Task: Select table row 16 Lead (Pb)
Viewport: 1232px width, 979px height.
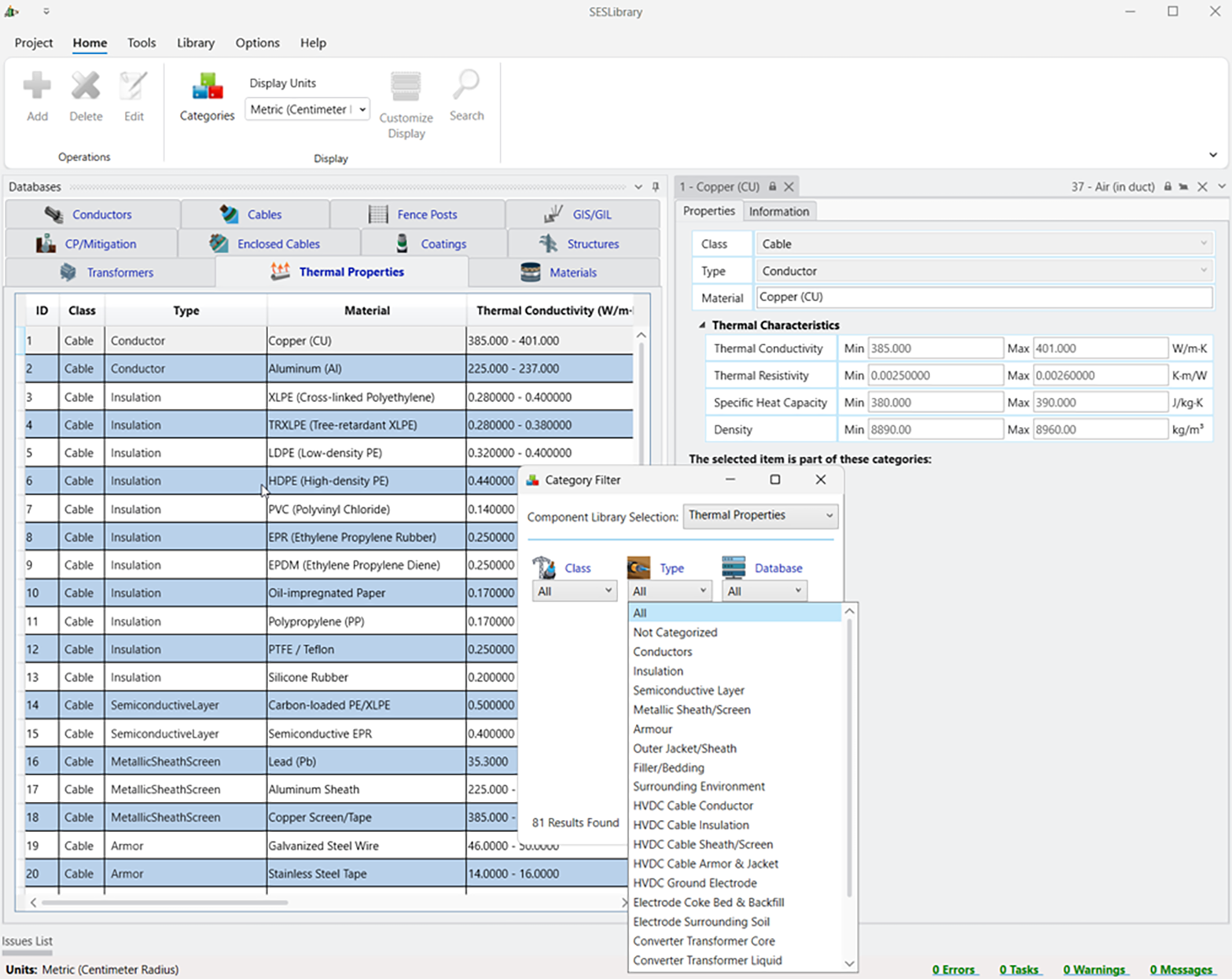Action: coord(271,761)
